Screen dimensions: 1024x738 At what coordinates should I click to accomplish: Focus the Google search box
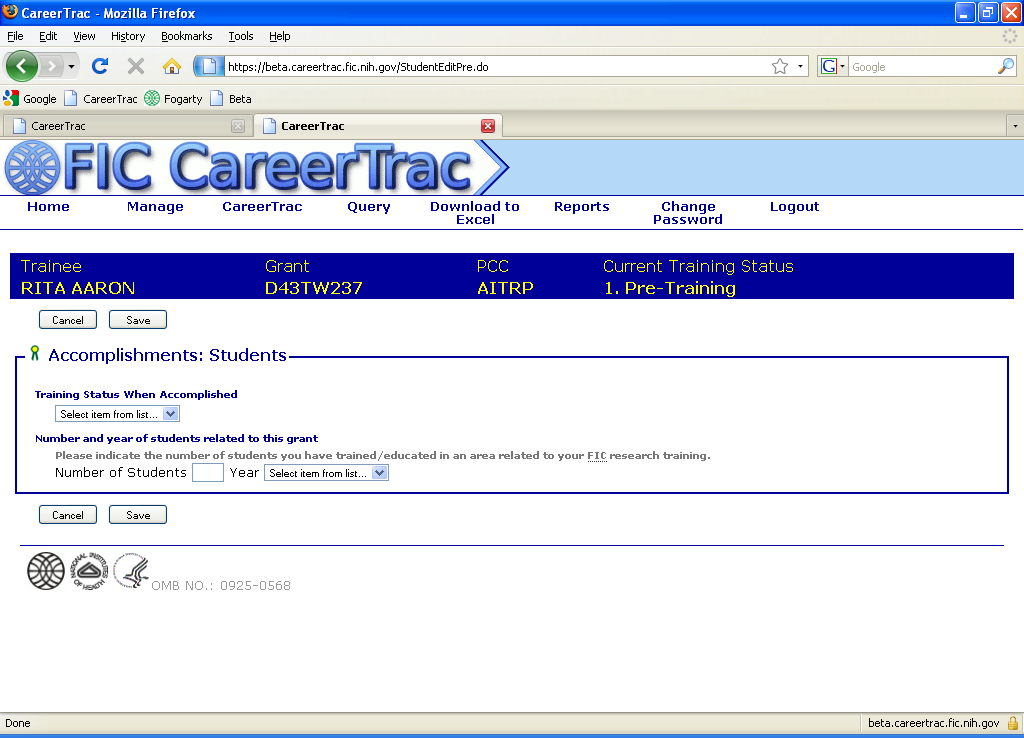[922, 67]
